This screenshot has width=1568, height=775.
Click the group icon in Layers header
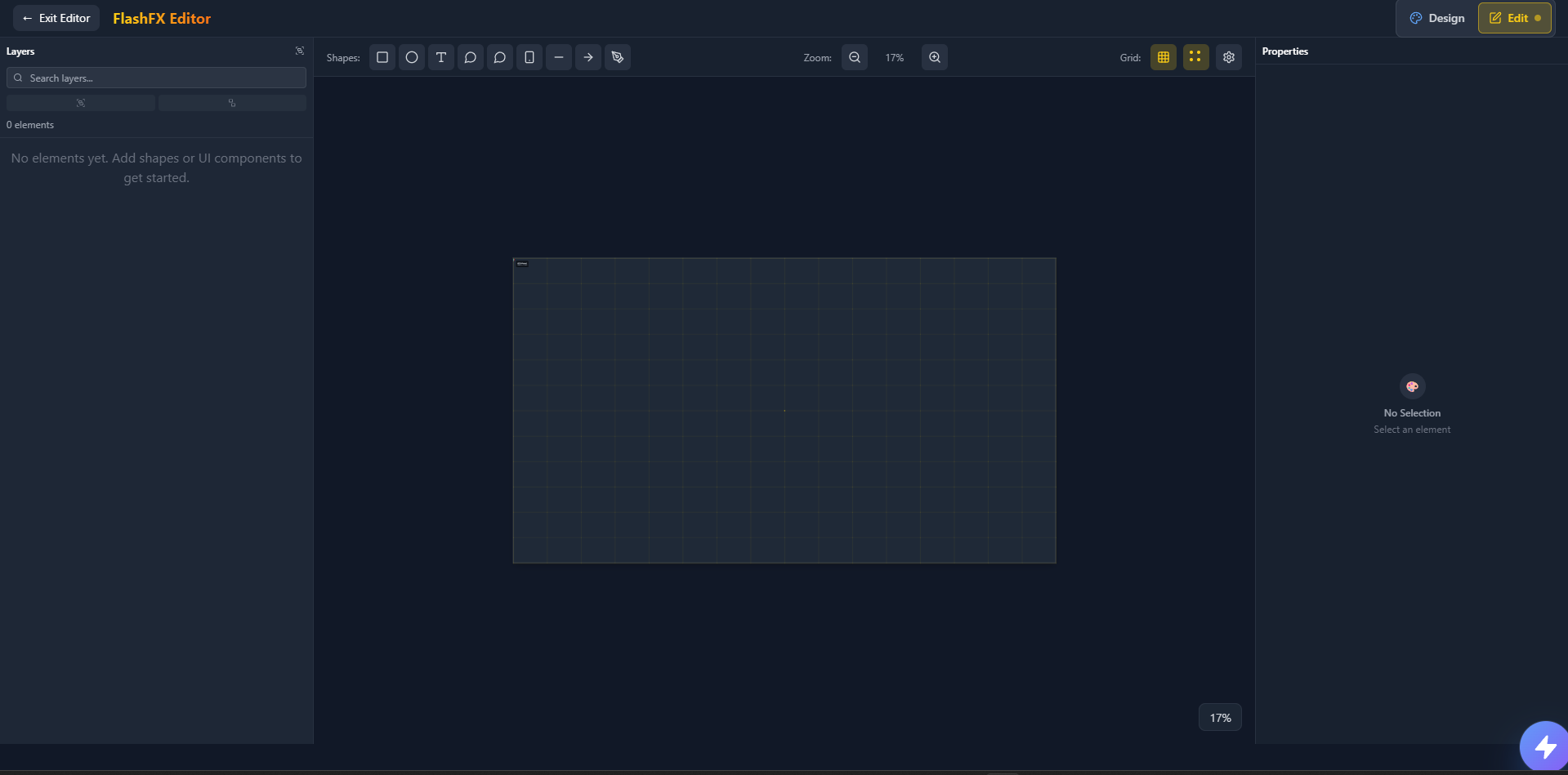click(x=300, y=51)
